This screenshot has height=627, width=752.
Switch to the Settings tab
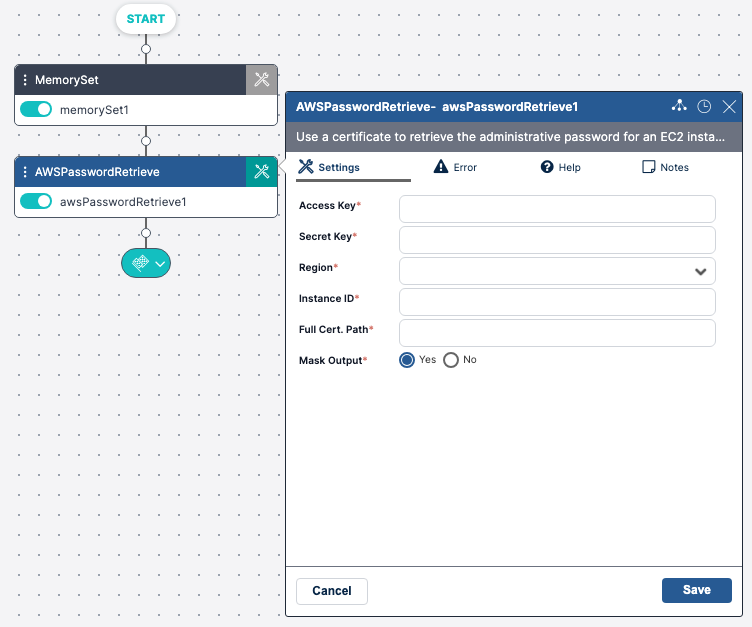353,167
